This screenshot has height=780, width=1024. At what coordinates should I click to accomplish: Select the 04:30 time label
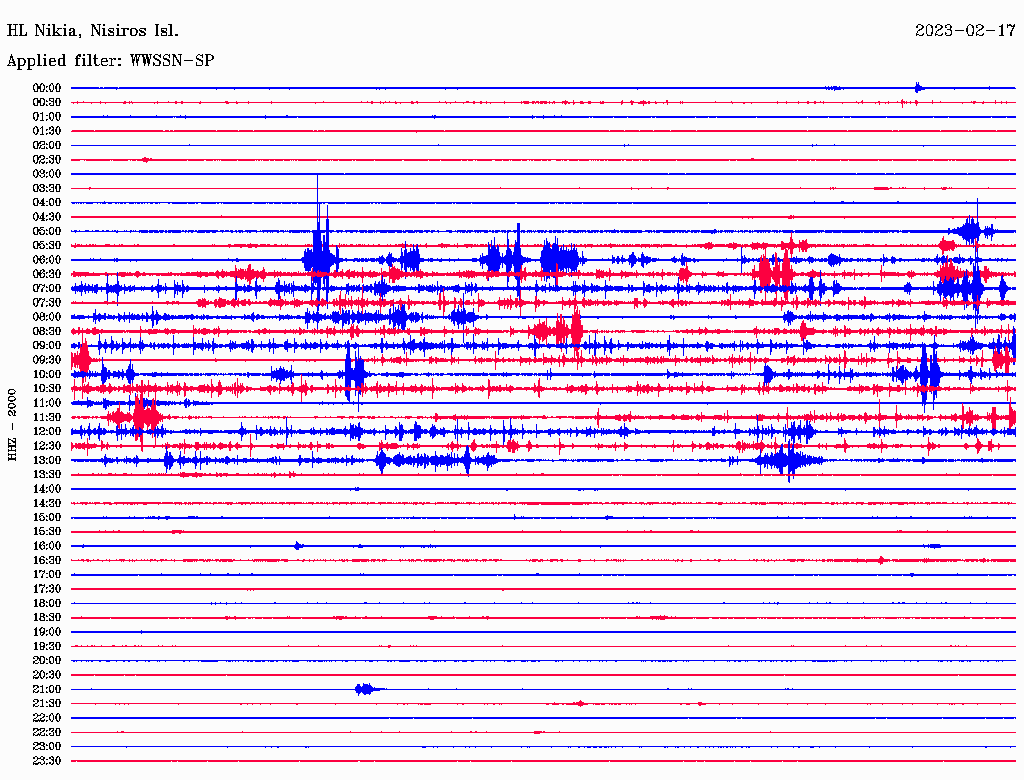(47, 217)
